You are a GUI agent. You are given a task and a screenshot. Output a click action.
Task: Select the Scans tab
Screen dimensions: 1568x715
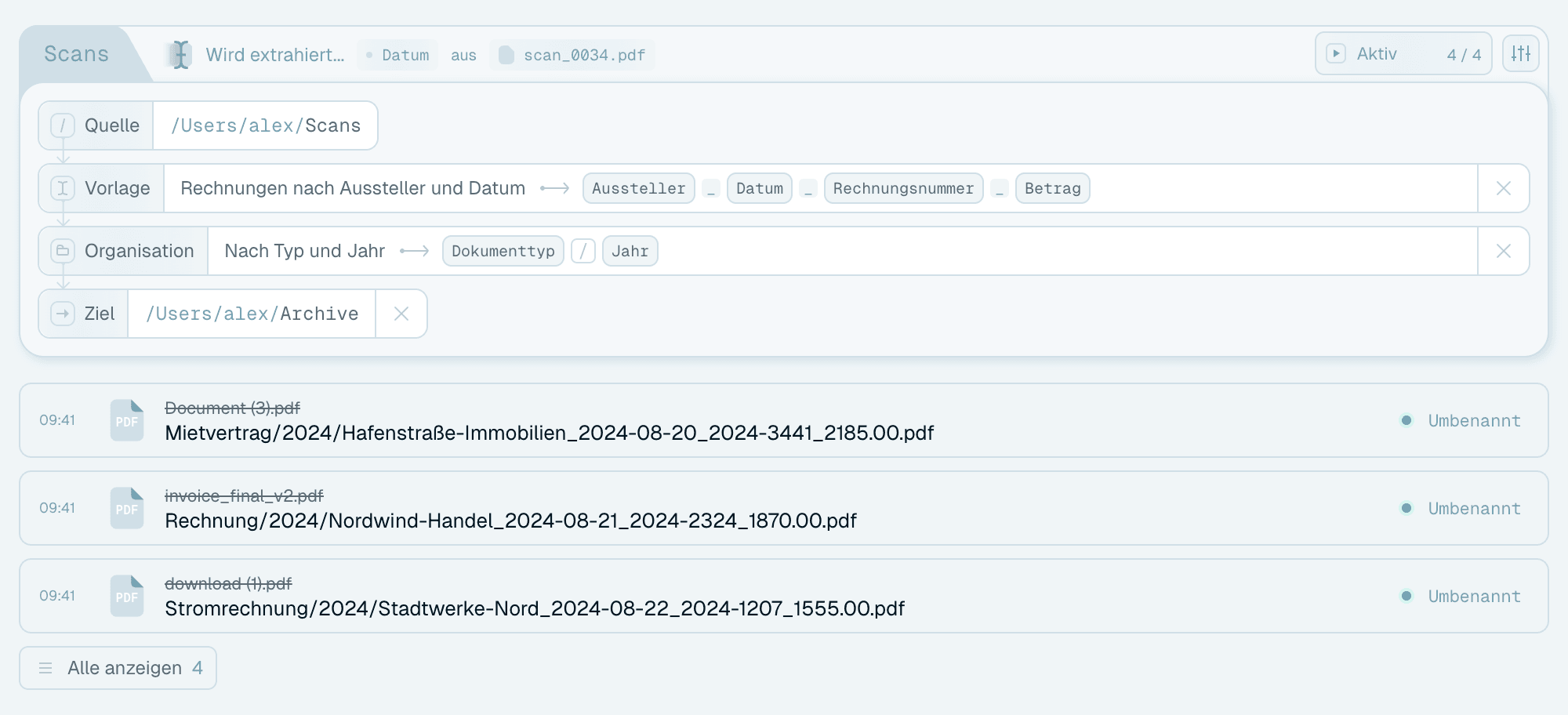coord(76,53)
